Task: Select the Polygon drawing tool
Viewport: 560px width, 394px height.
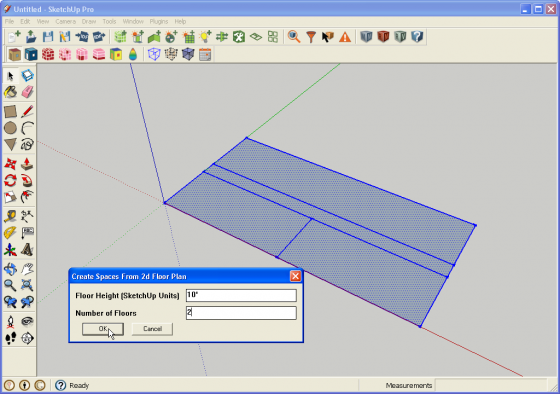Action: click(10, 145)
